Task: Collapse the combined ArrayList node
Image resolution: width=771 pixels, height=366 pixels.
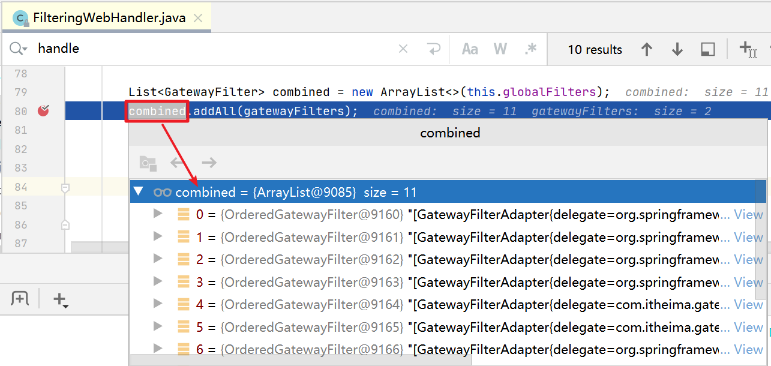Action: pos(139,191)
